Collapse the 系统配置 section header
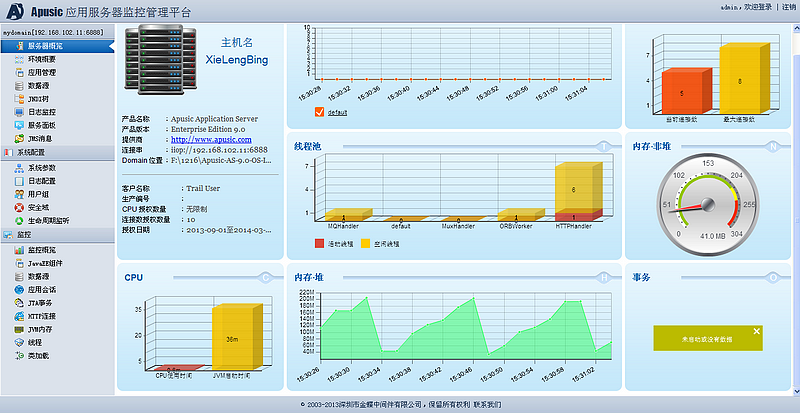The image size is (800, 413). point(57,152)
